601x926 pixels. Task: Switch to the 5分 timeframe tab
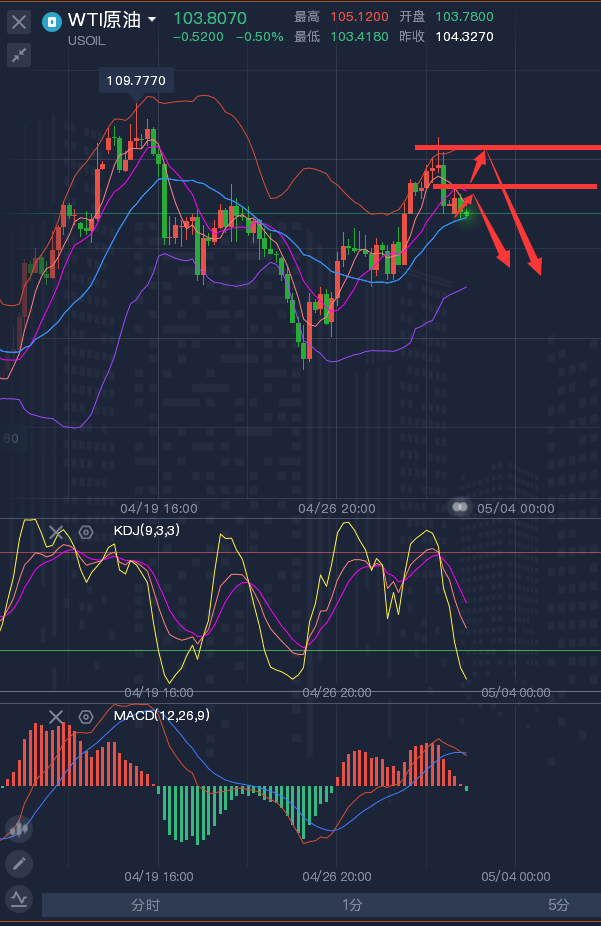pyautogui.click(x=558, y=905)
